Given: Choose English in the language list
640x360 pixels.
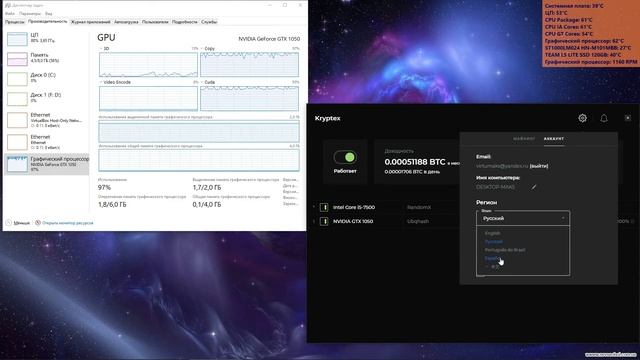Looking at the screenshot, I should 492,233.
